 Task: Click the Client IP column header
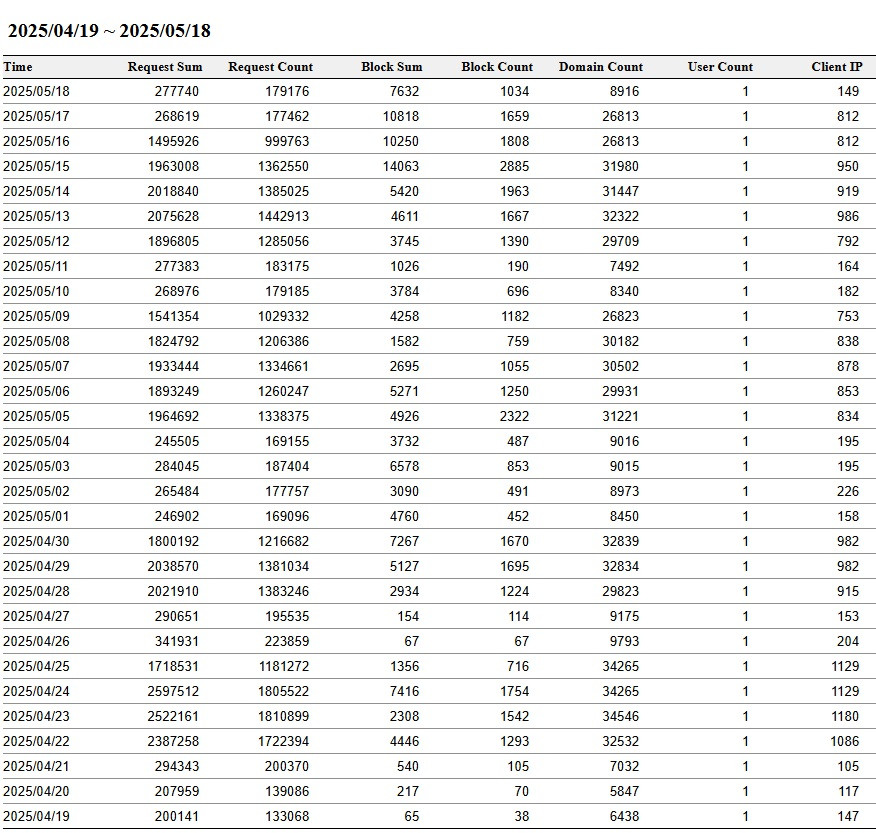836,67
